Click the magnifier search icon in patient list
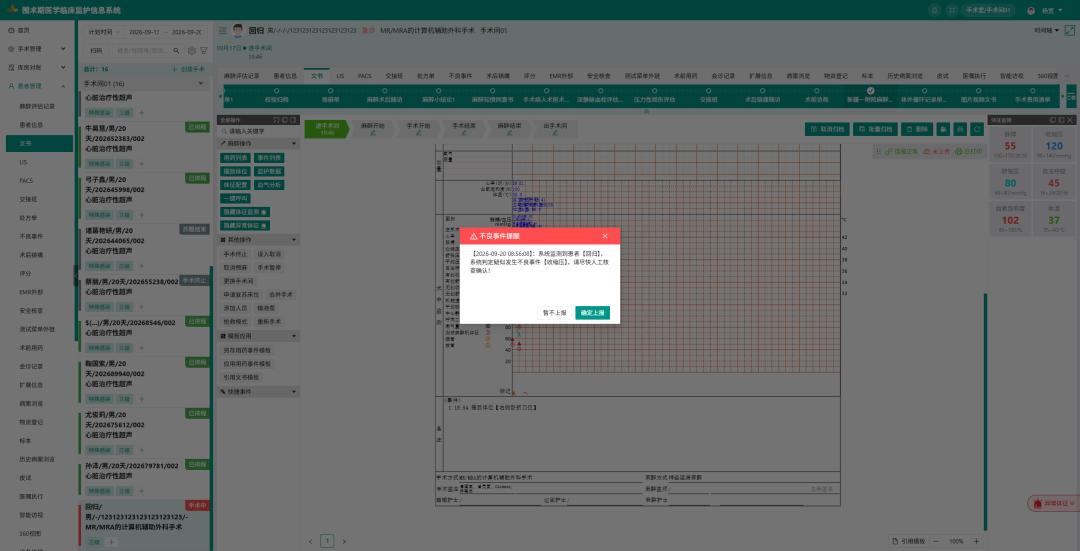 177,50
